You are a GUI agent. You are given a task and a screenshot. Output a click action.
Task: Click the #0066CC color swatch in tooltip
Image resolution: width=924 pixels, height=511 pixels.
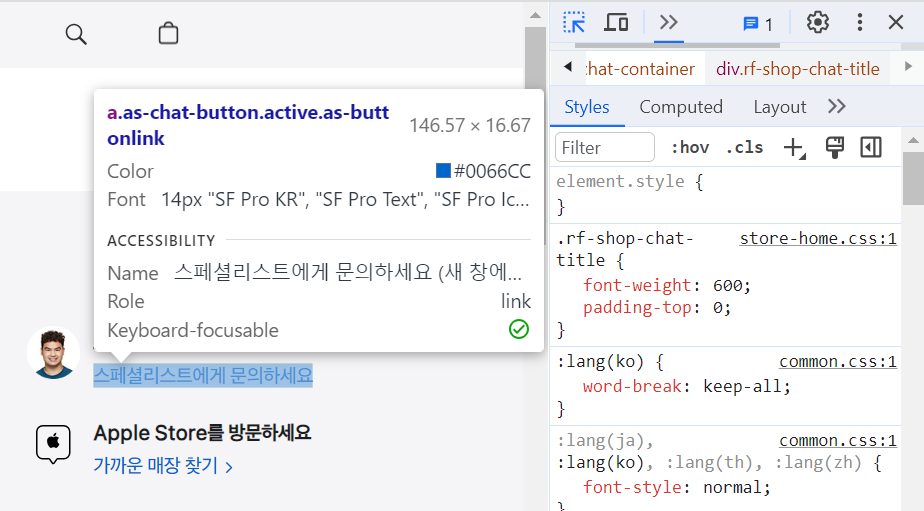point(443,170)
